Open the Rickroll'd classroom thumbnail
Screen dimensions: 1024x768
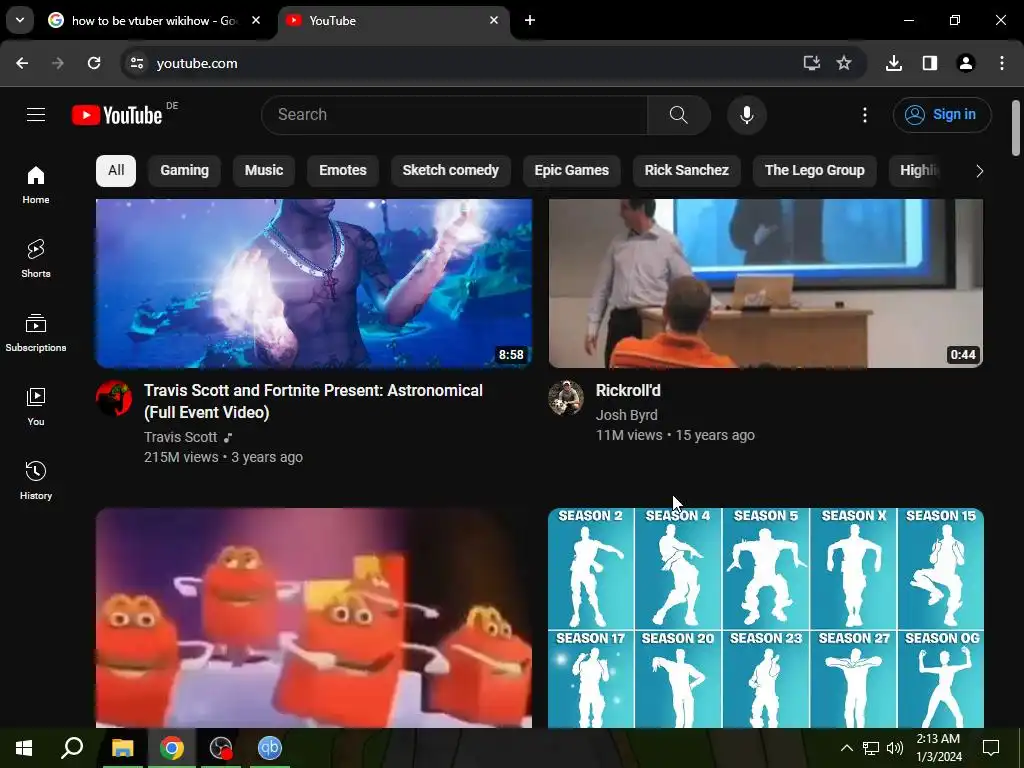point(765,283)
